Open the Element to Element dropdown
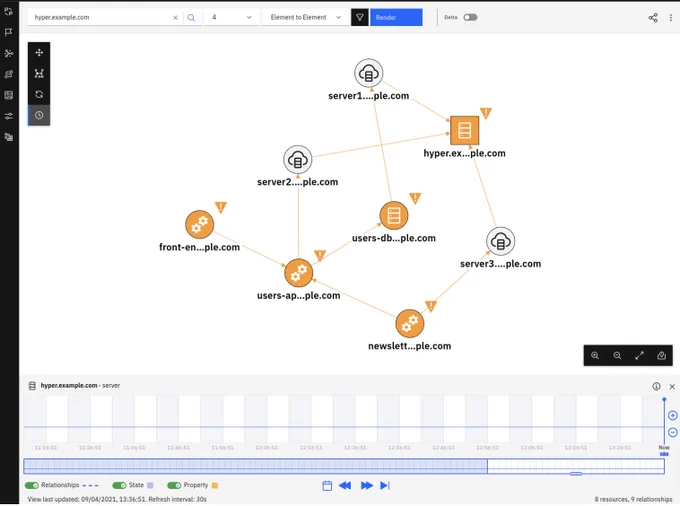Viewport: 680px width, 506px height. (305, 17)
